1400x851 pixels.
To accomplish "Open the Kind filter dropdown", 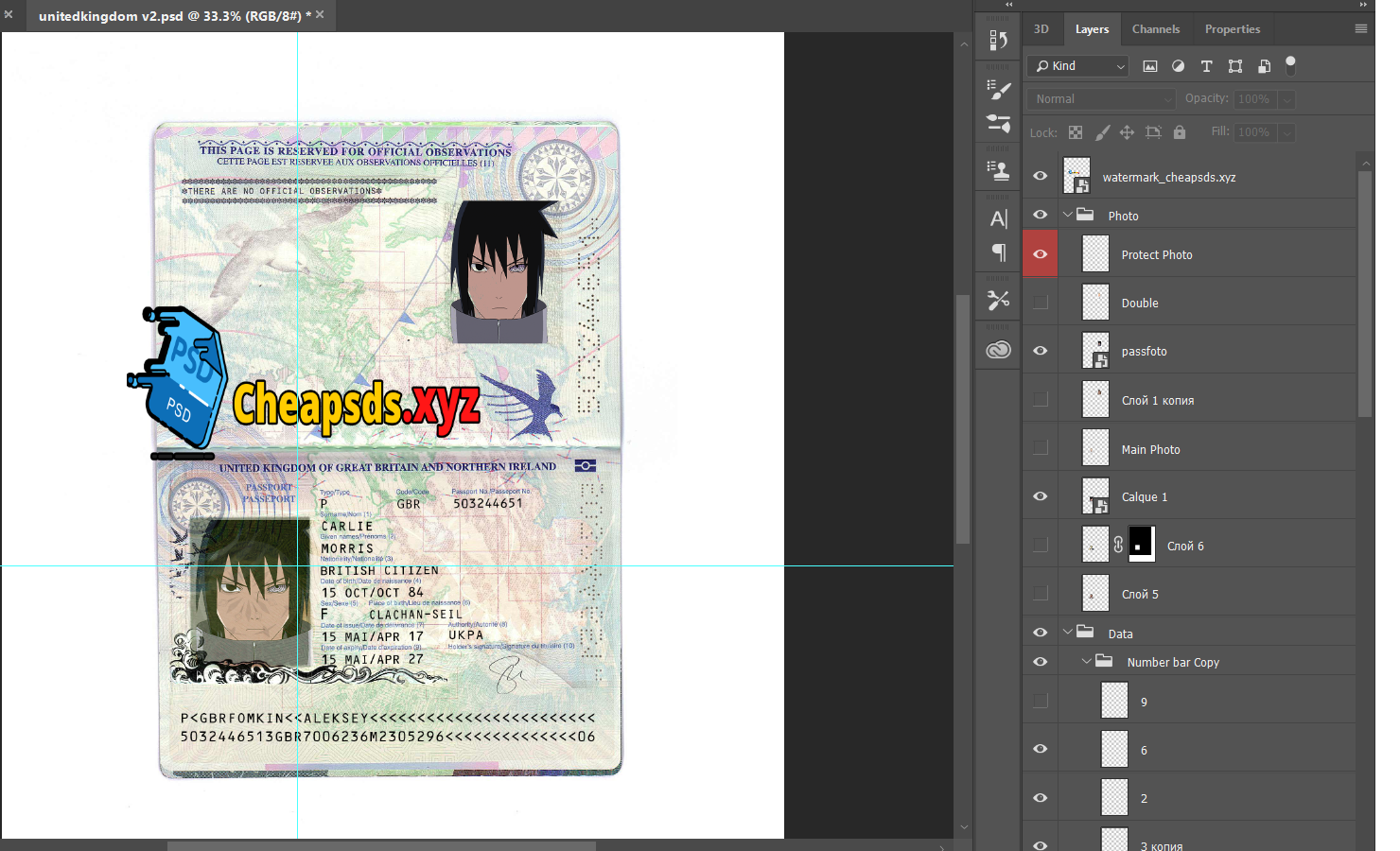I will point(1077,66).
